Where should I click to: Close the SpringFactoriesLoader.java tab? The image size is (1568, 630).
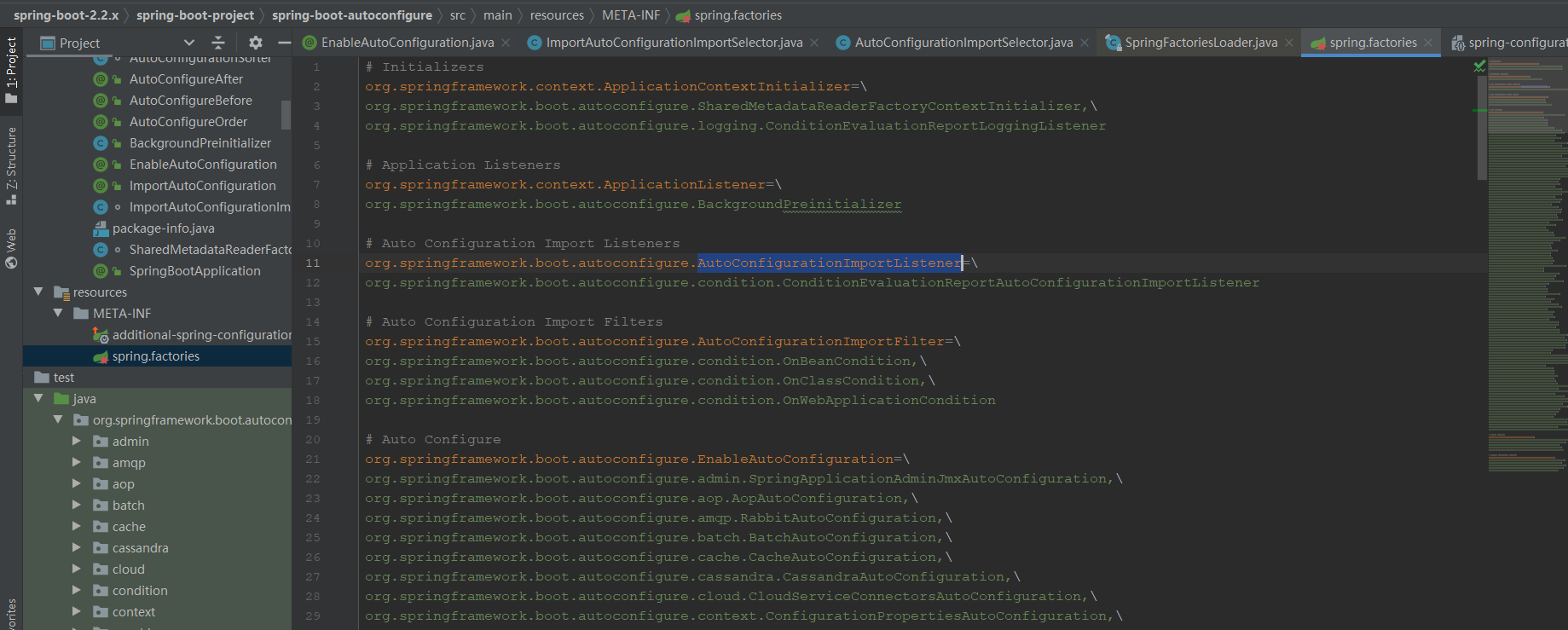pyautogui.click(x=1289, y=43)
